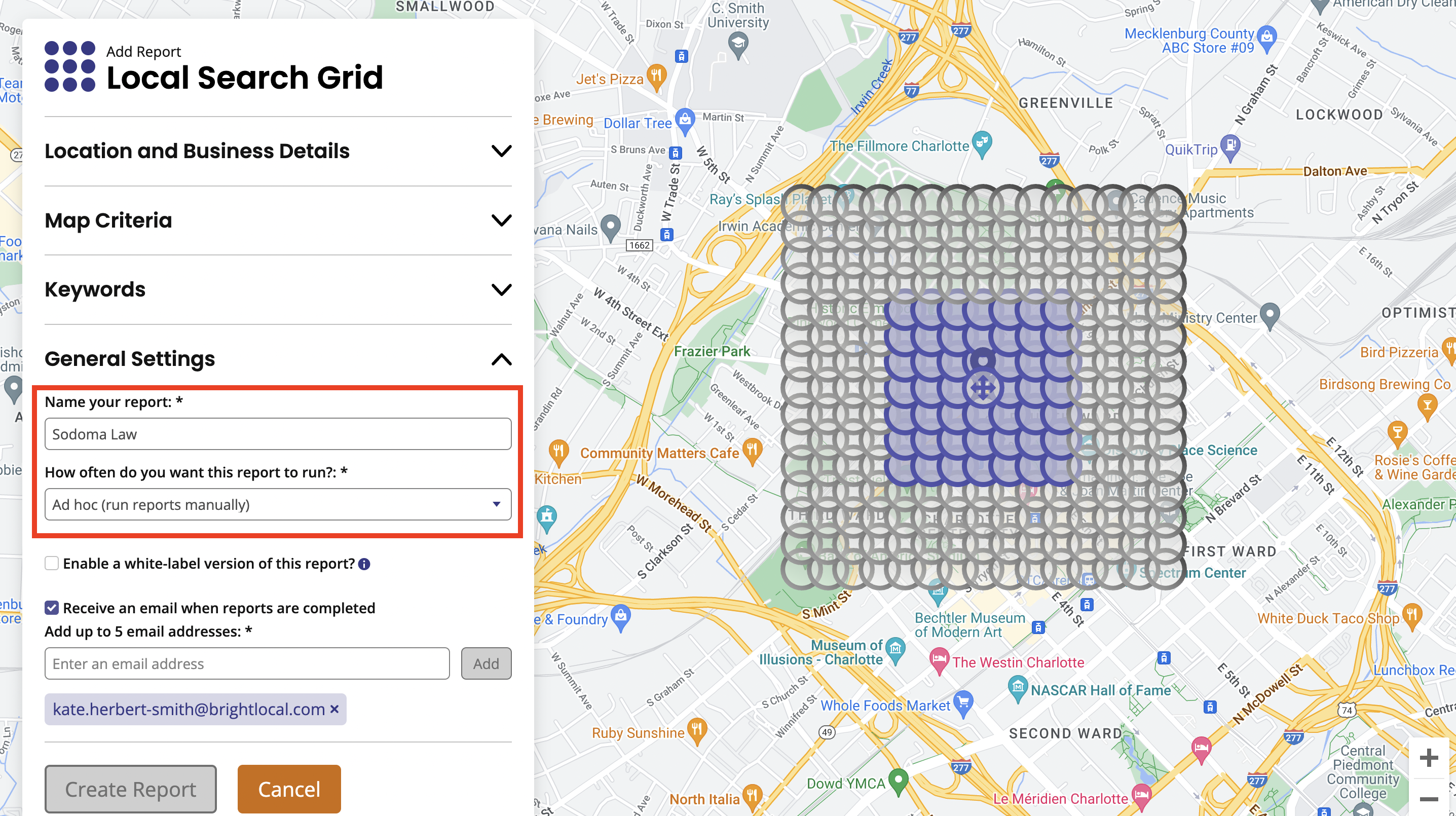The height and width of the screenshot is (816, 1456).
Task: Click Dollar Tree shopping marker
Action: pos(685,121)
